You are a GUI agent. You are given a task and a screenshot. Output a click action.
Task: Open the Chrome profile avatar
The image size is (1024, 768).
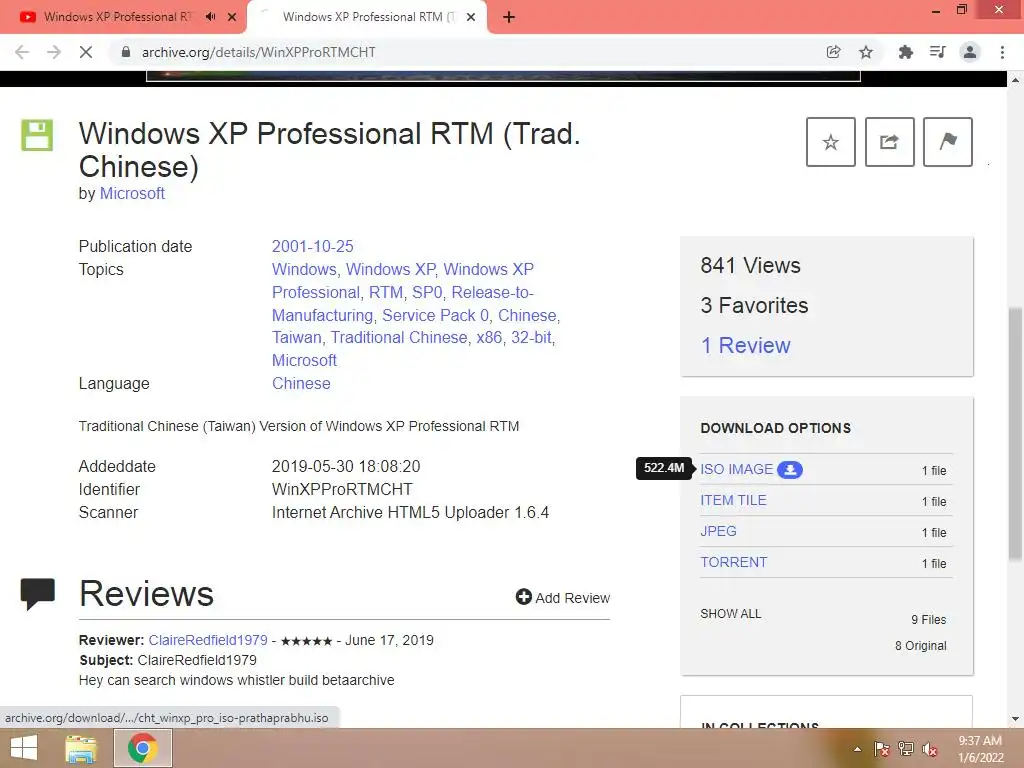[970, 52]
